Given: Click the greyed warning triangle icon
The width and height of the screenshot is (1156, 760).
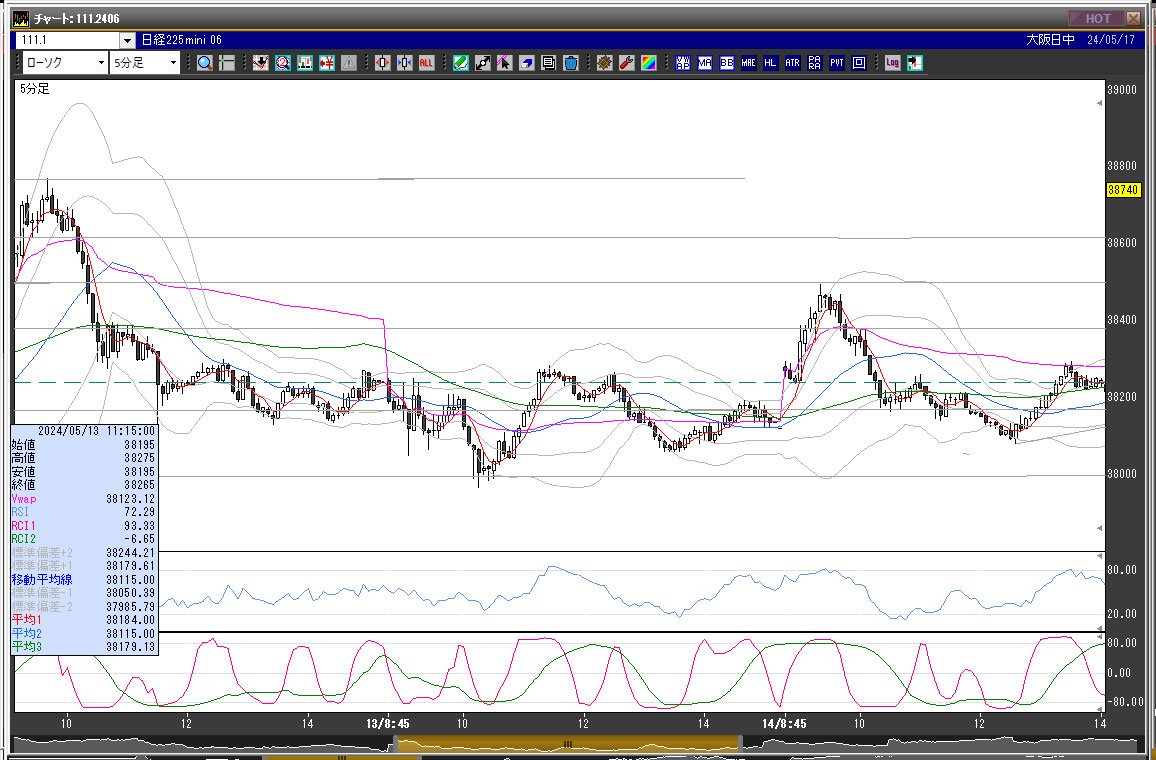Looking at the screenshot, I should point(349,63).
